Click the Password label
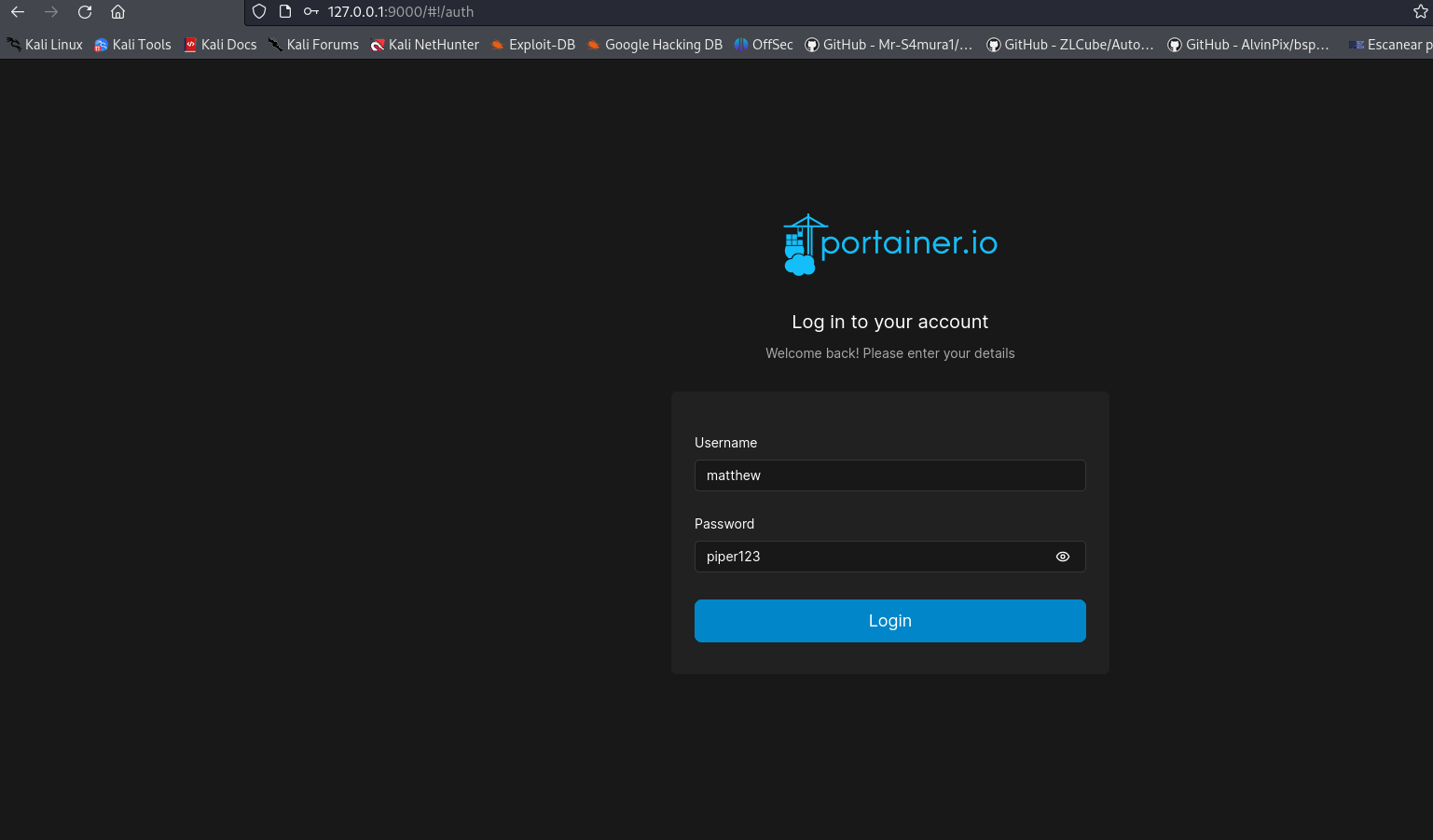The image size is (1433, 840). click(724, 524)
